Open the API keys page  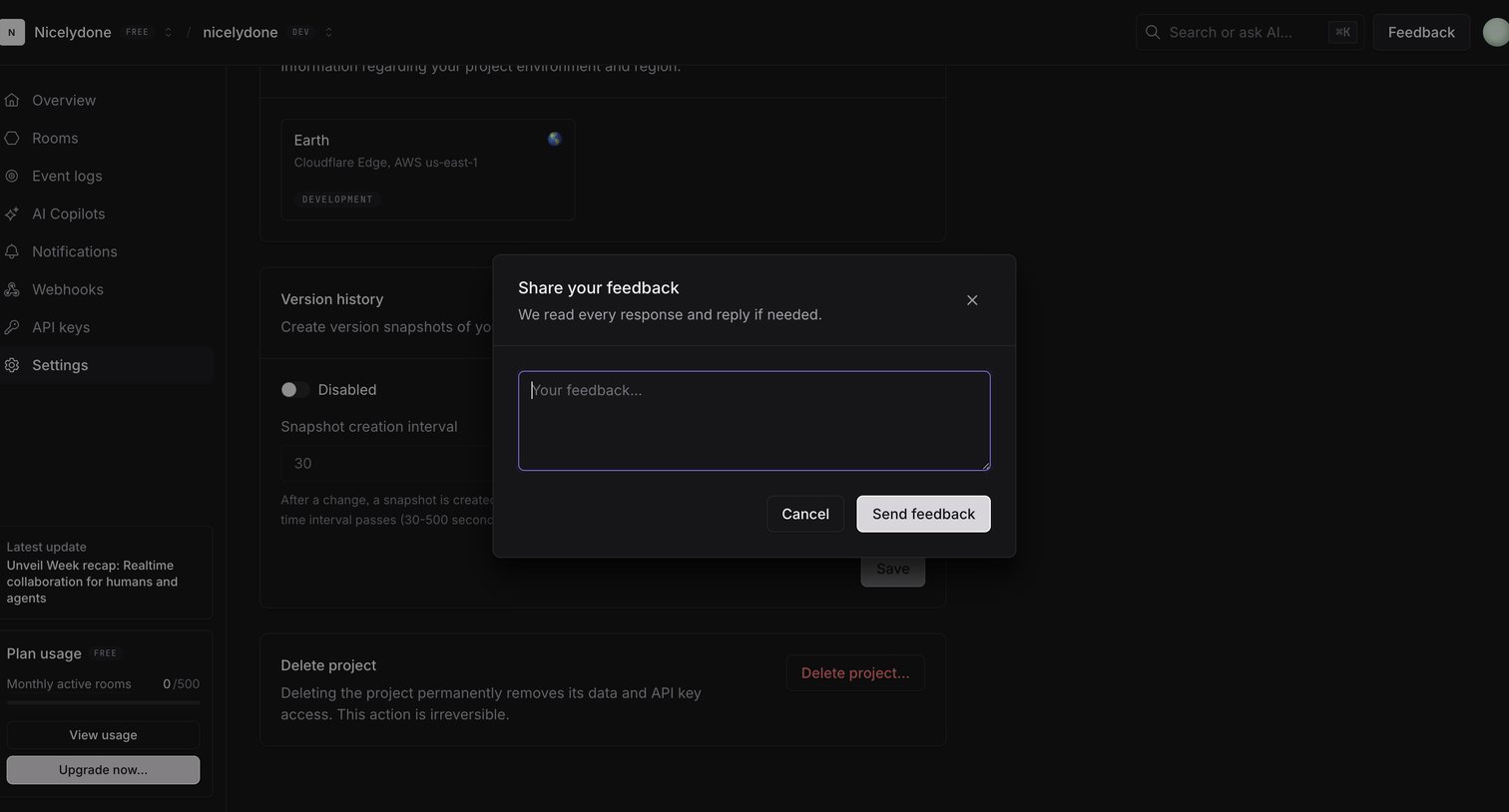click(106, 327)
